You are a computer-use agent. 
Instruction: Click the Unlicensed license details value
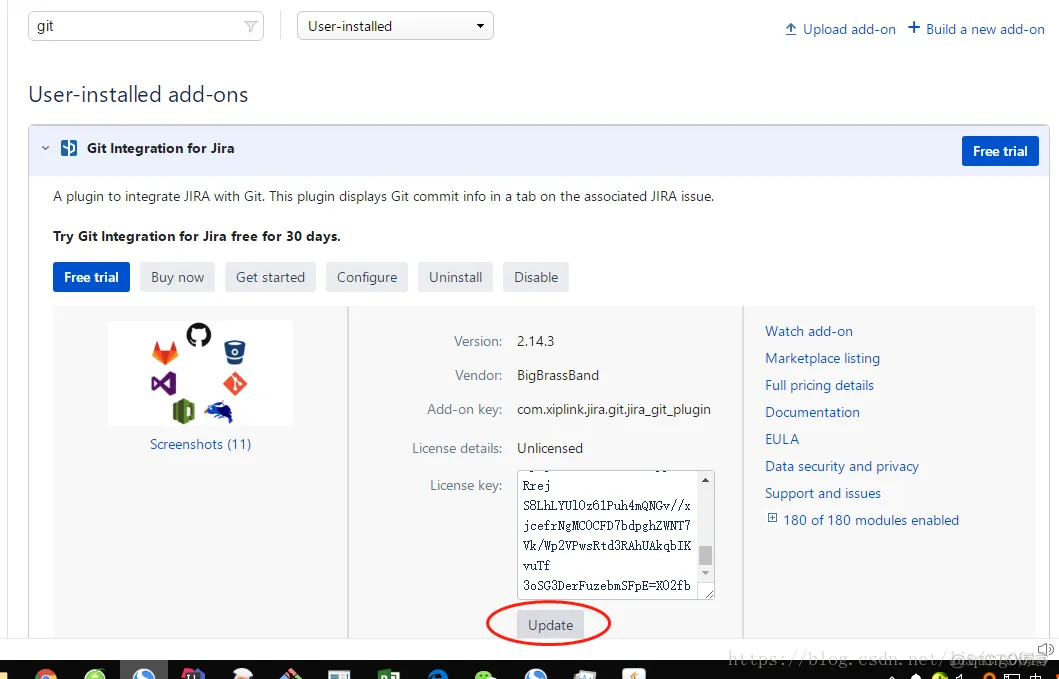tap(550, 448)
